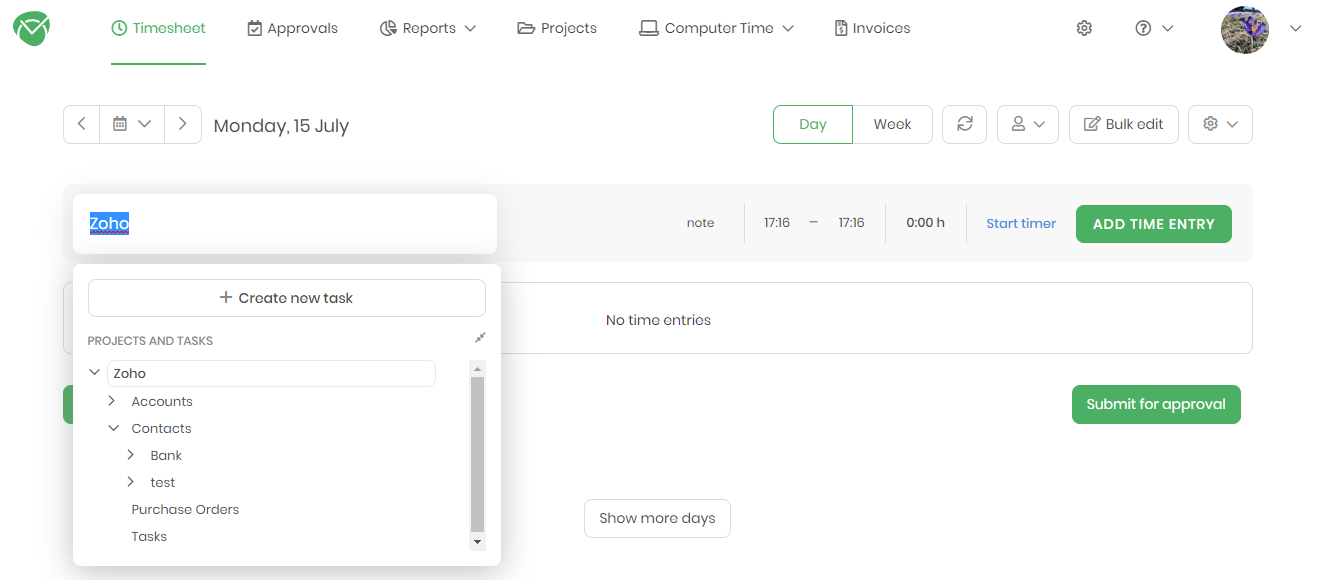
Task: Click the 0:00 h duration field
Action: click(925, 223)
